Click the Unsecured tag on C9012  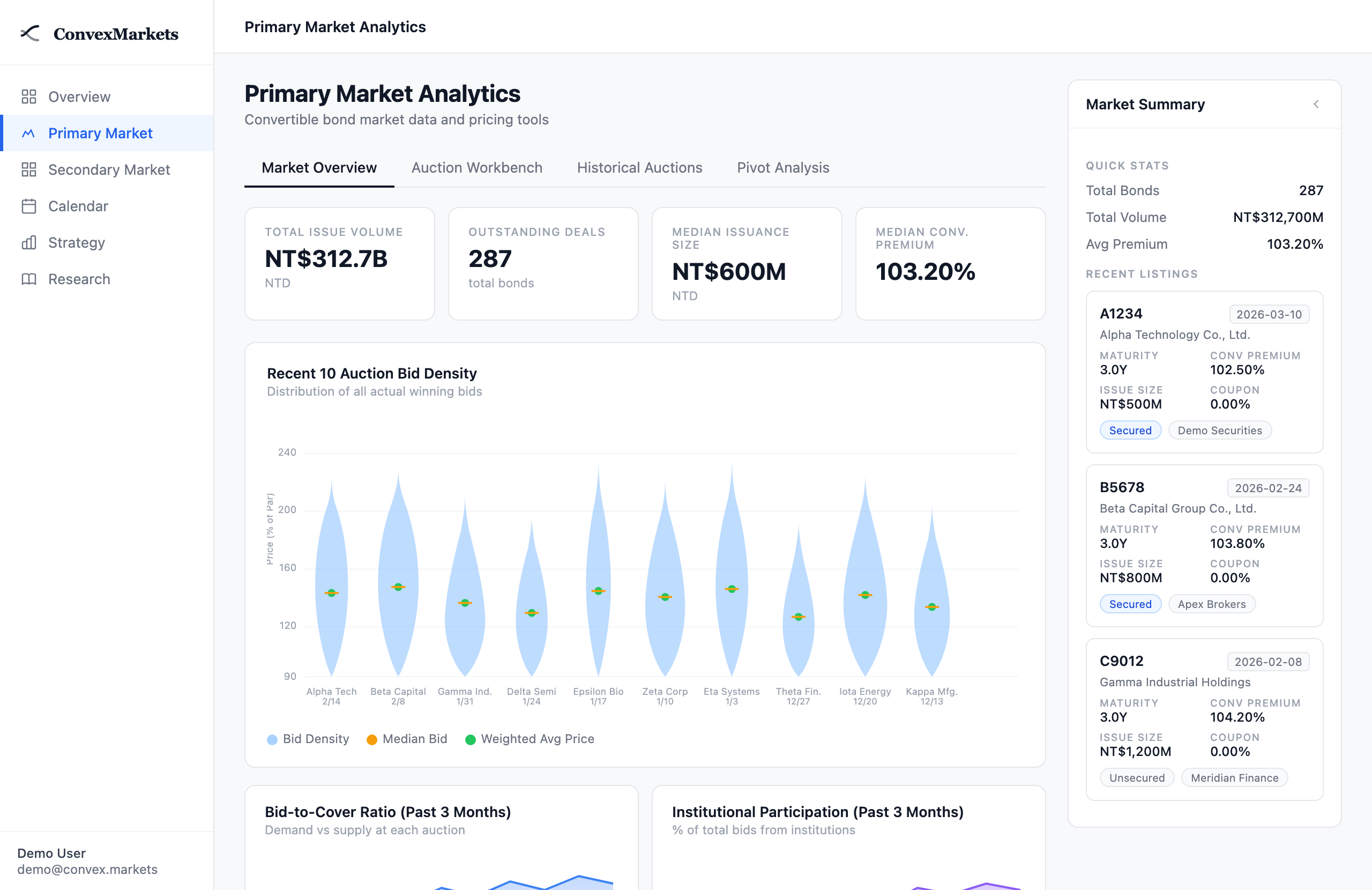1137,777
